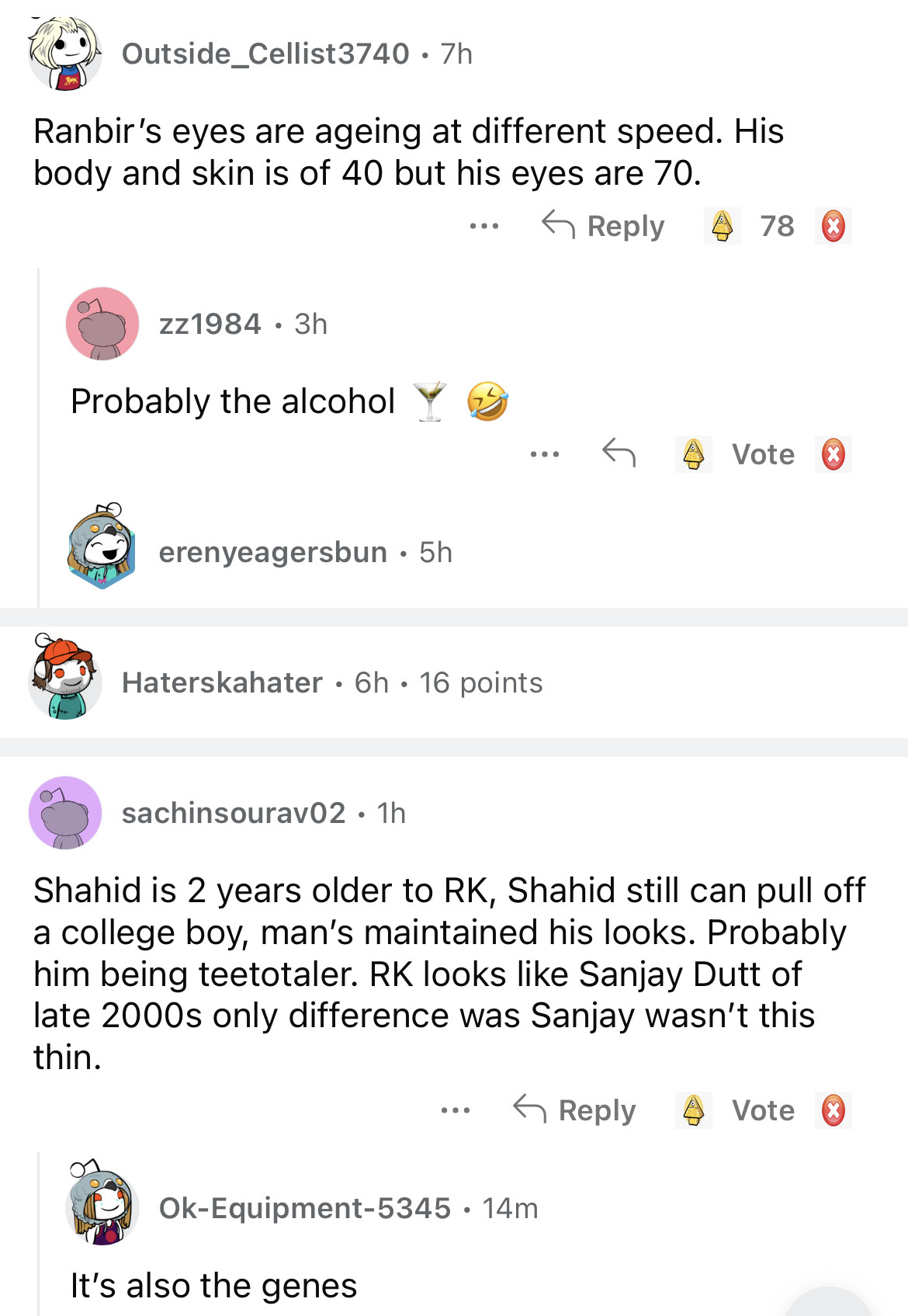Tap Outside_Cellist3740's avatar picture

point(65,54)
